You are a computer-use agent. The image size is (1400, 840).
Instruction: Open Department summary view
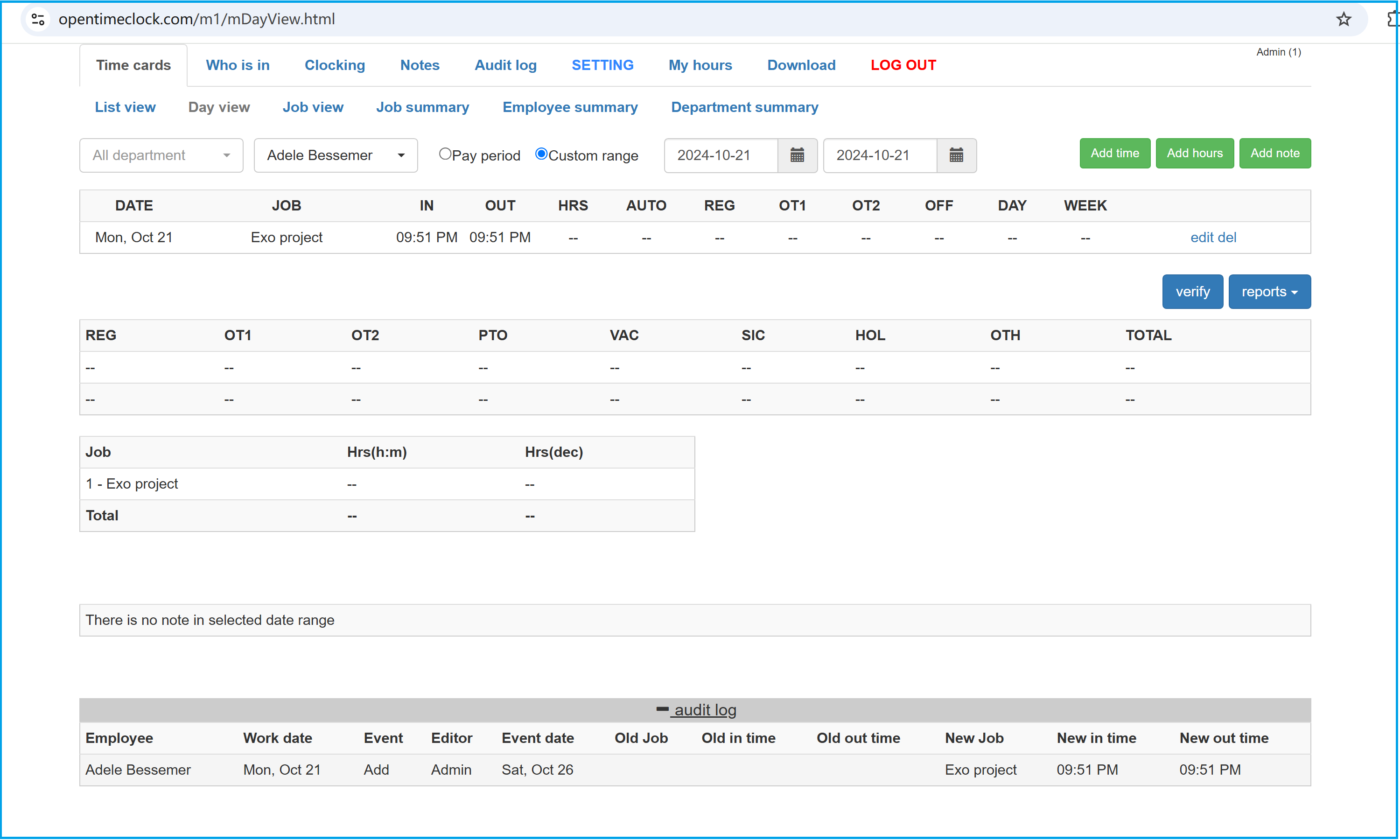(x=745, y=107)
